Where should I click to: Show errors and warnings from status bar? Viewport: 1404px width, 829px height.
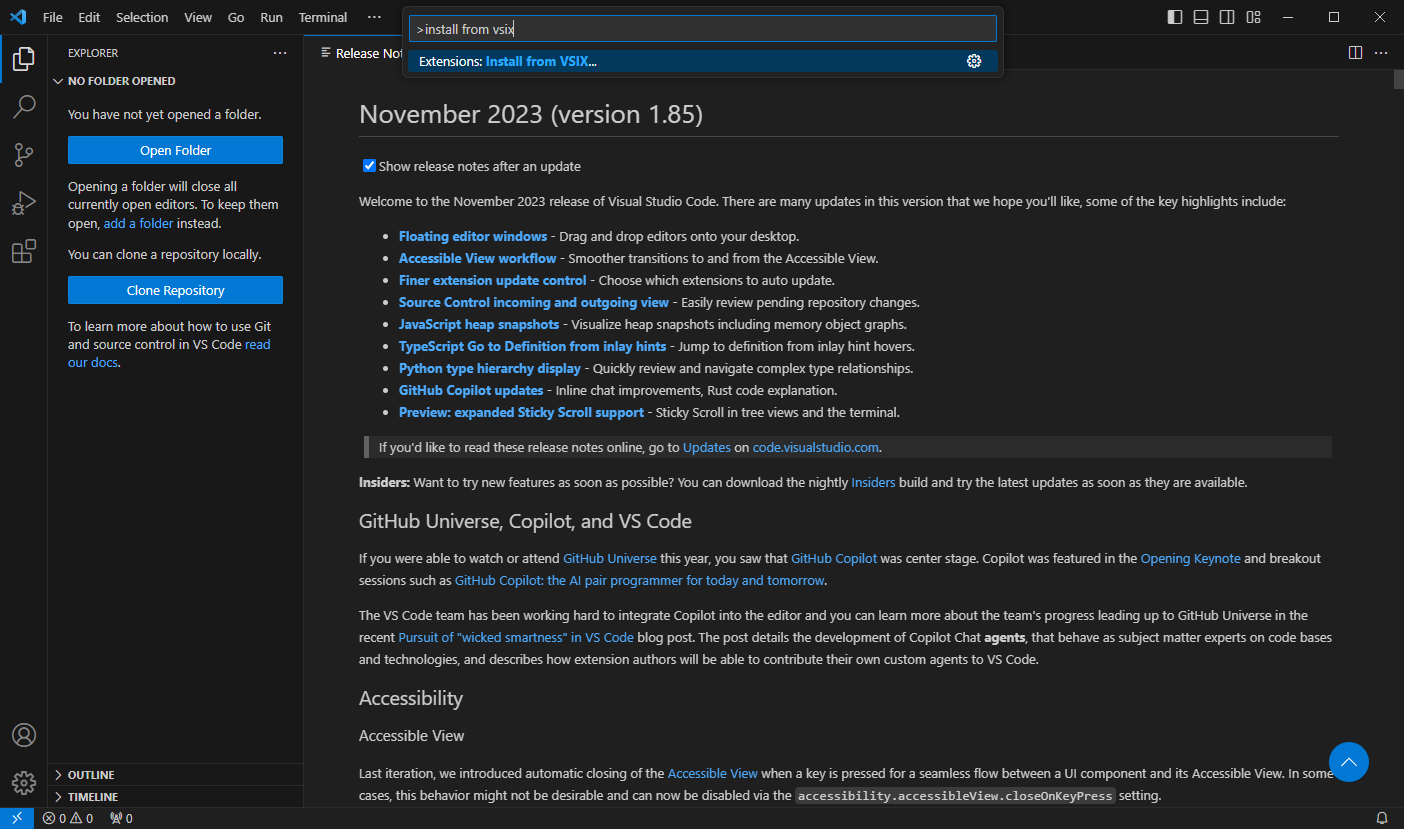[x=68, y=818]
